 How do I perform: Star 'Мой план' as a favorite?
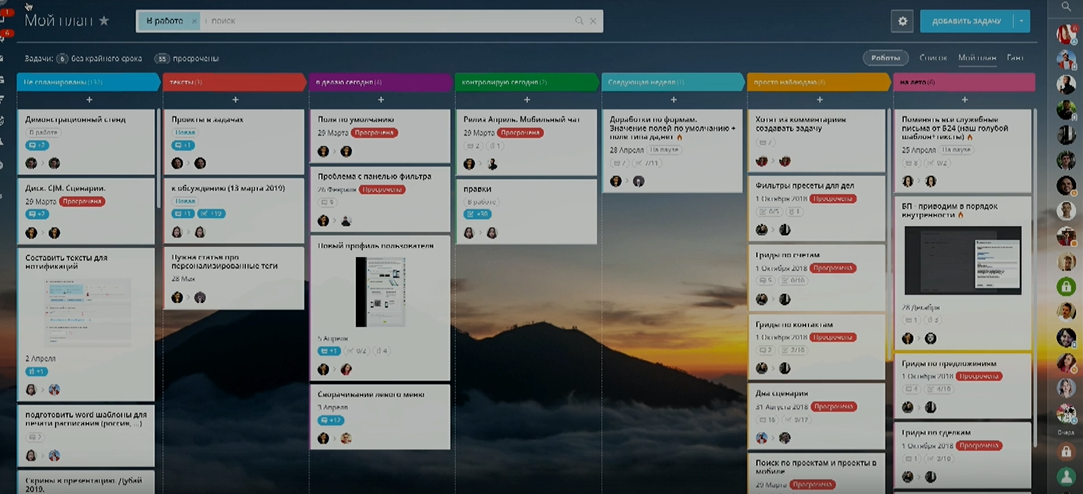pos(104,21)
